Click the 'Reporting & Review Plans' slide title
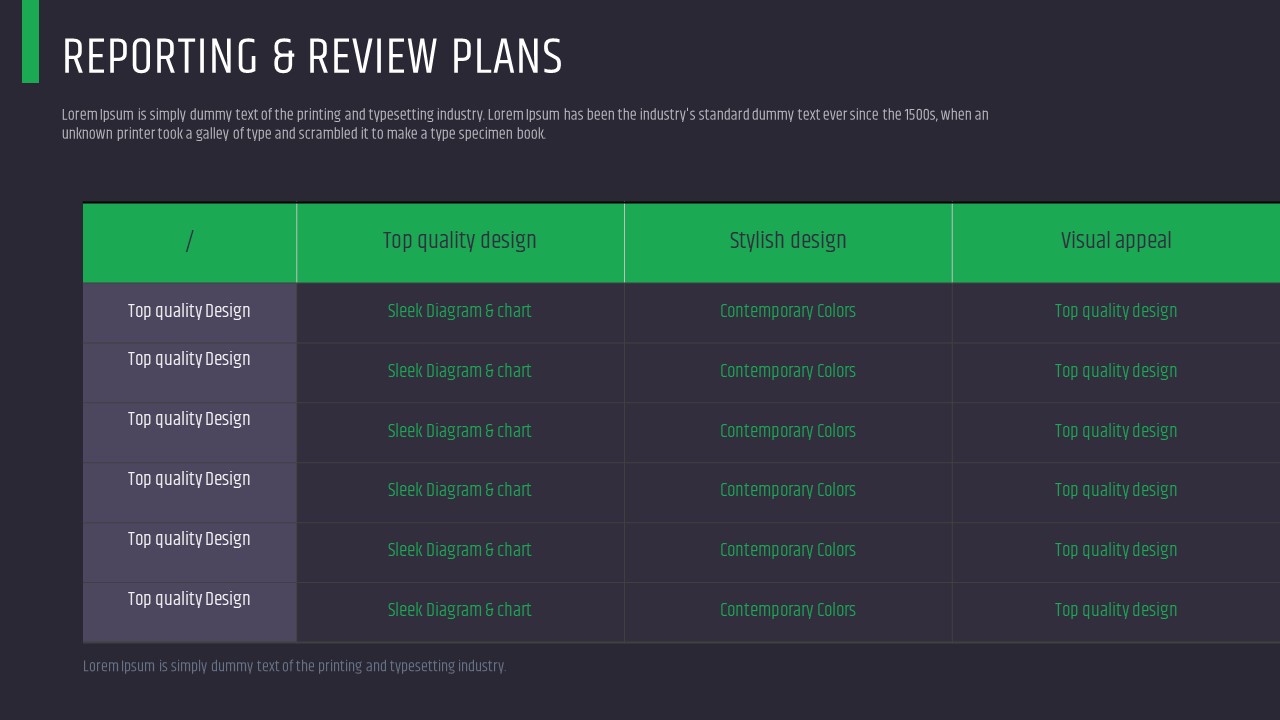The image size is (1280, 720). [x=312, y=57]
